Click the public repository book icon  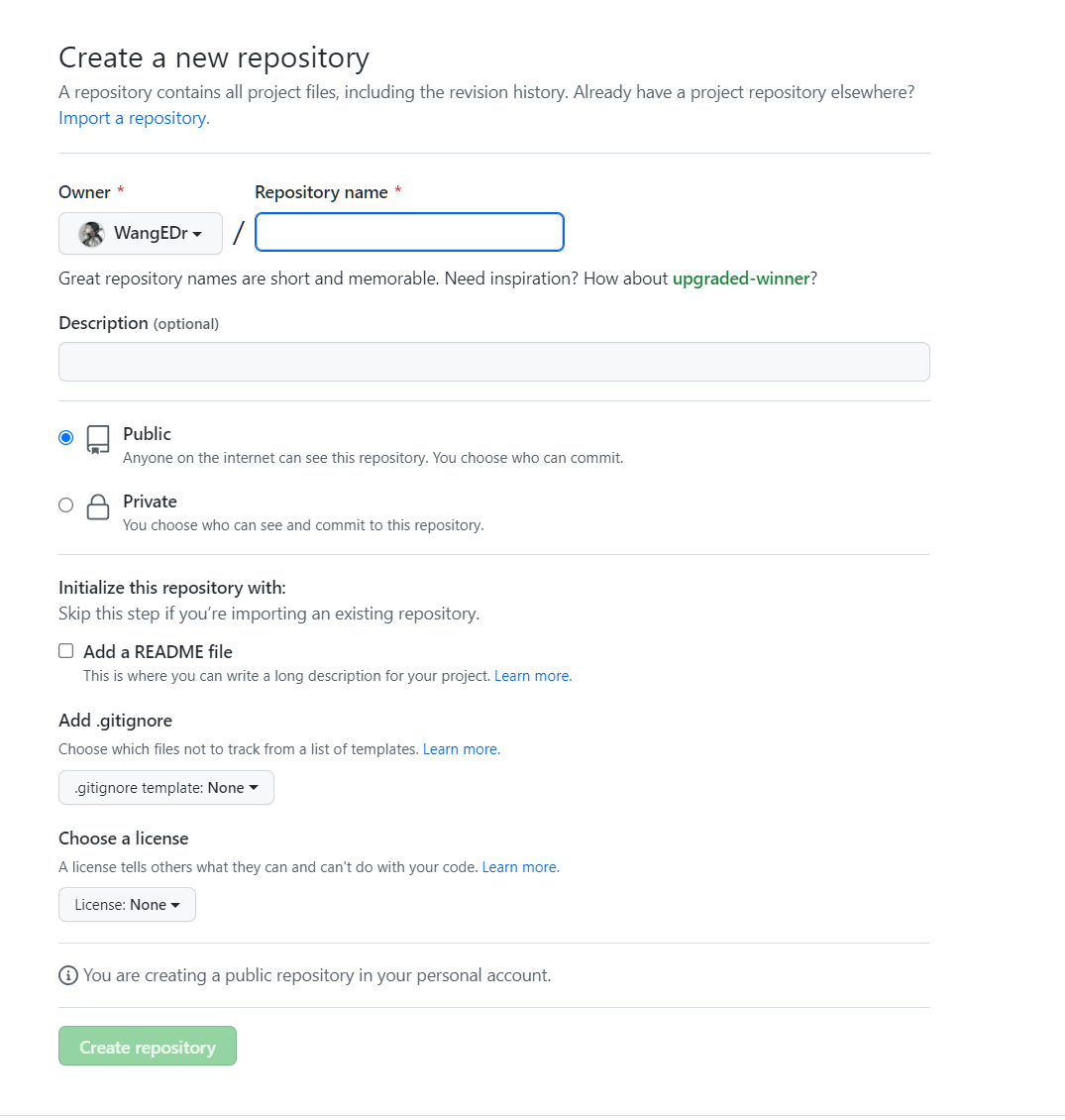[x=98, y=439]
